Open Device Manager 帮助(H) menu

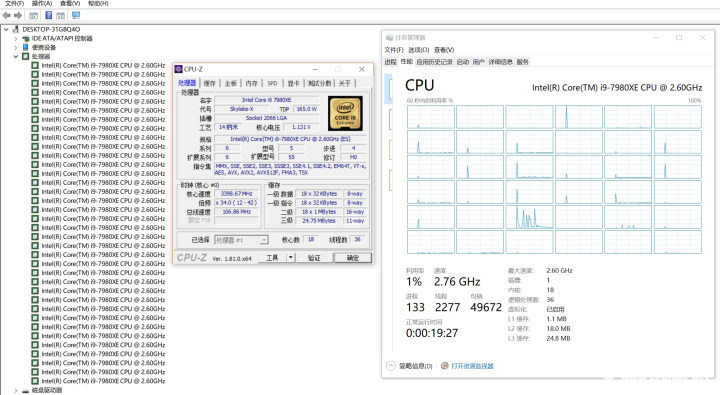(98, 3)
